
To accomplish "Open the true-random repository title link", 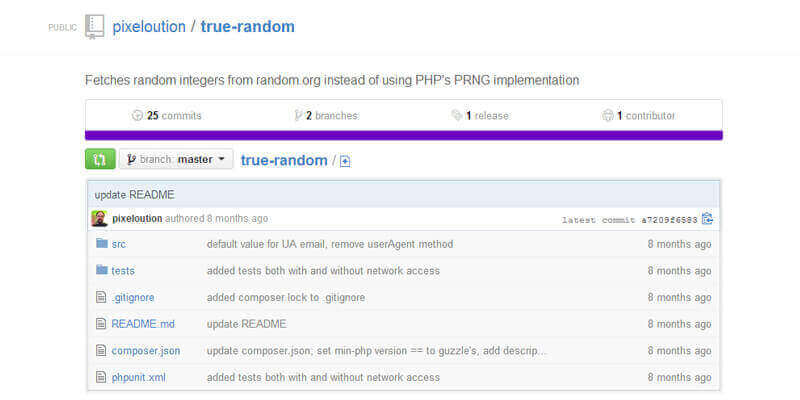I will 247,27.
